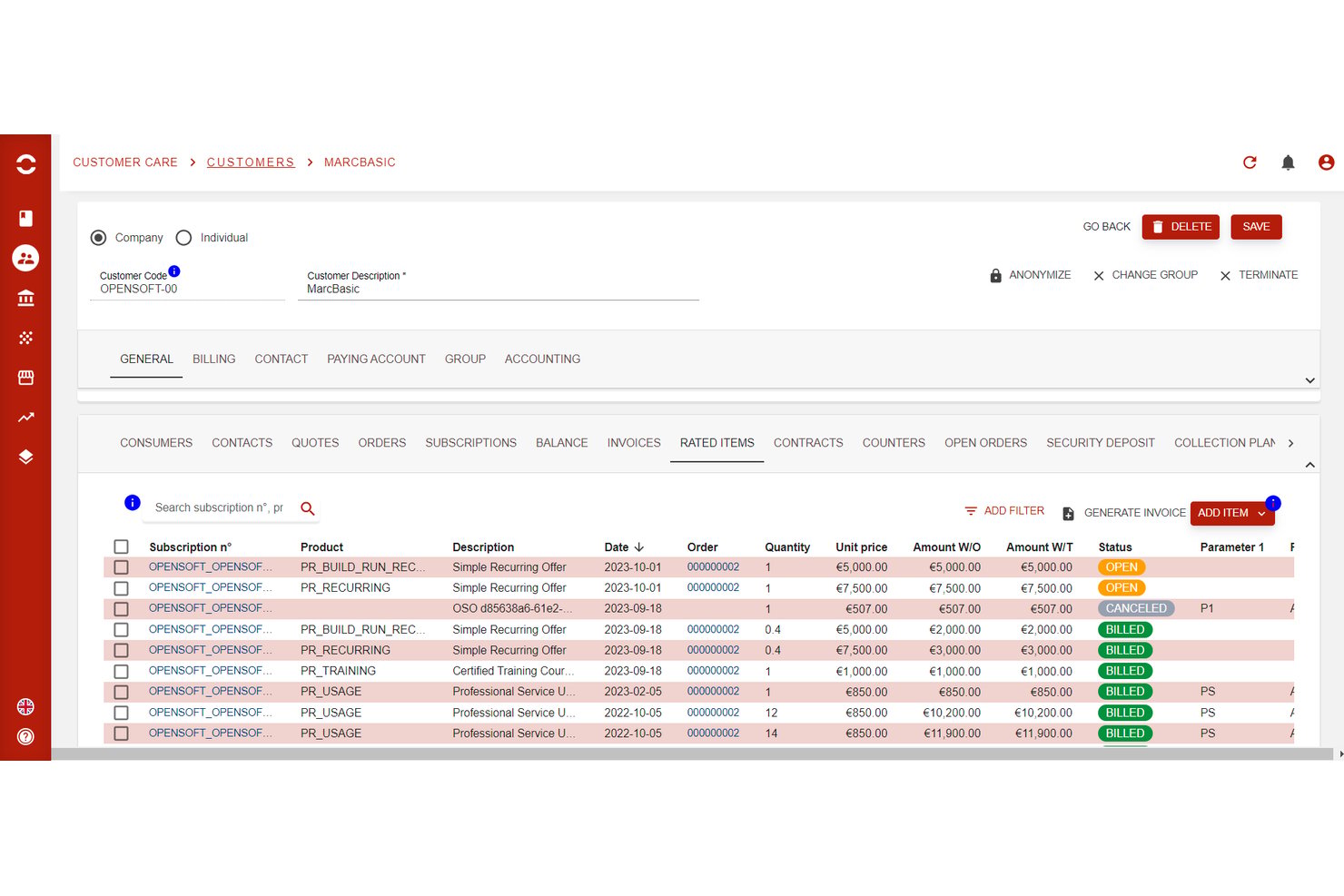Click the red DELETE button
This screenshot has width=1344, height=896.
1181,227
